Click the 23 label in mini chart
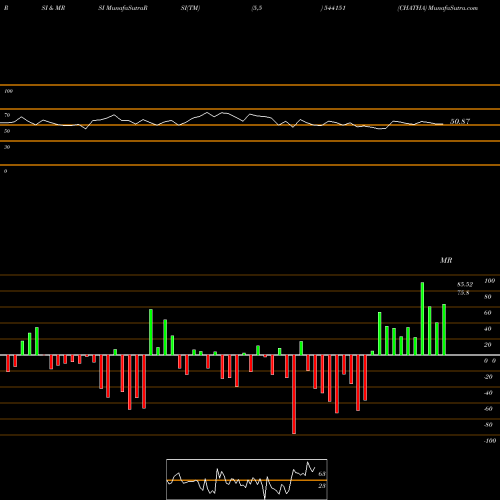The height and width of the screenshot is (500, 500). click(x=322, y=486)
